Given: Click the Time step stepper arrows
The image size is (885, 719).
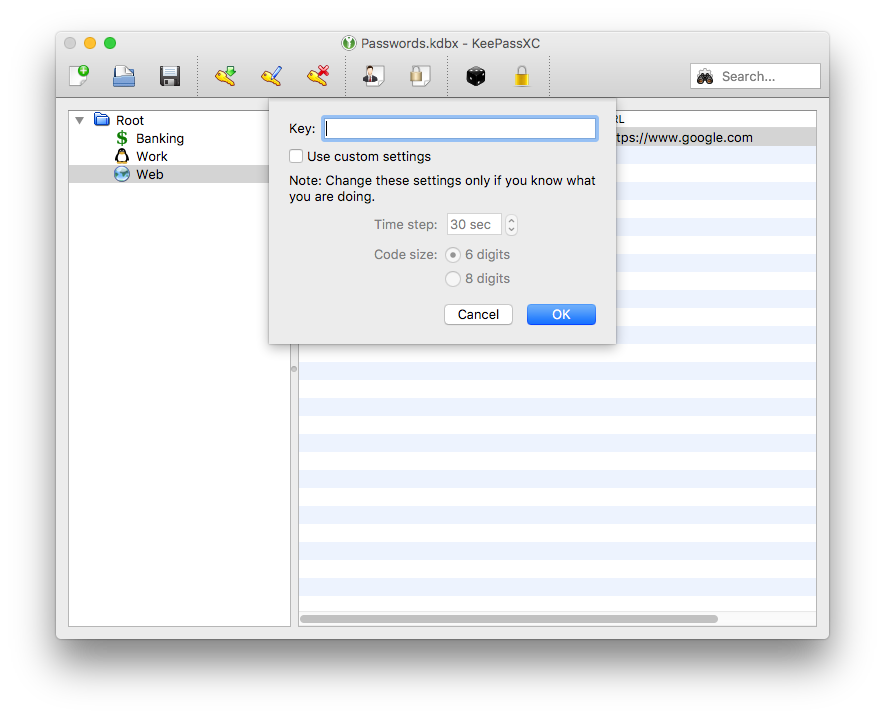Looking at the screenshot, I should [511, 225].
